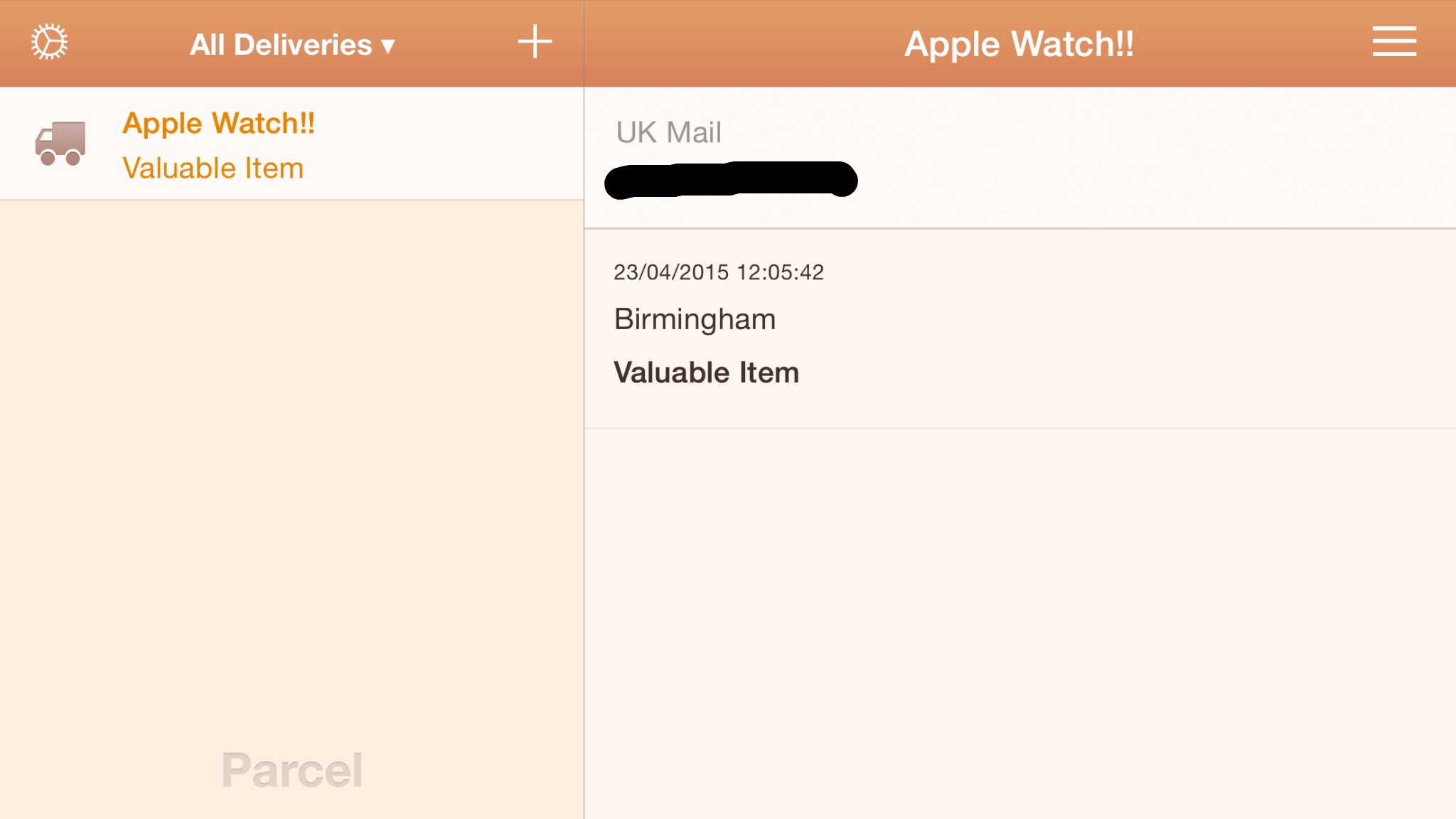Click the empty area below delivery list

(291, 462)
